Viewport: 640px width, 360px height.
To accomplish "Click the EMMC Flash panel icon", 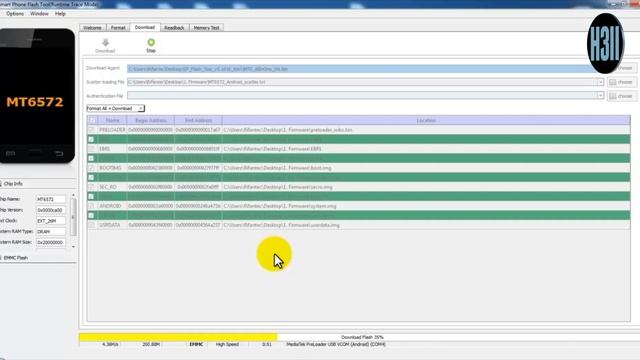I will pyautogui.click(x=1, y=258).
